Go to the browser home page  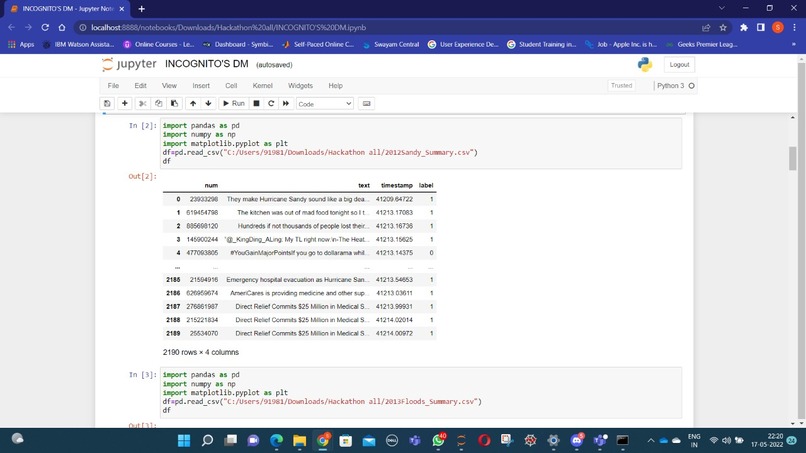point(62,27)
